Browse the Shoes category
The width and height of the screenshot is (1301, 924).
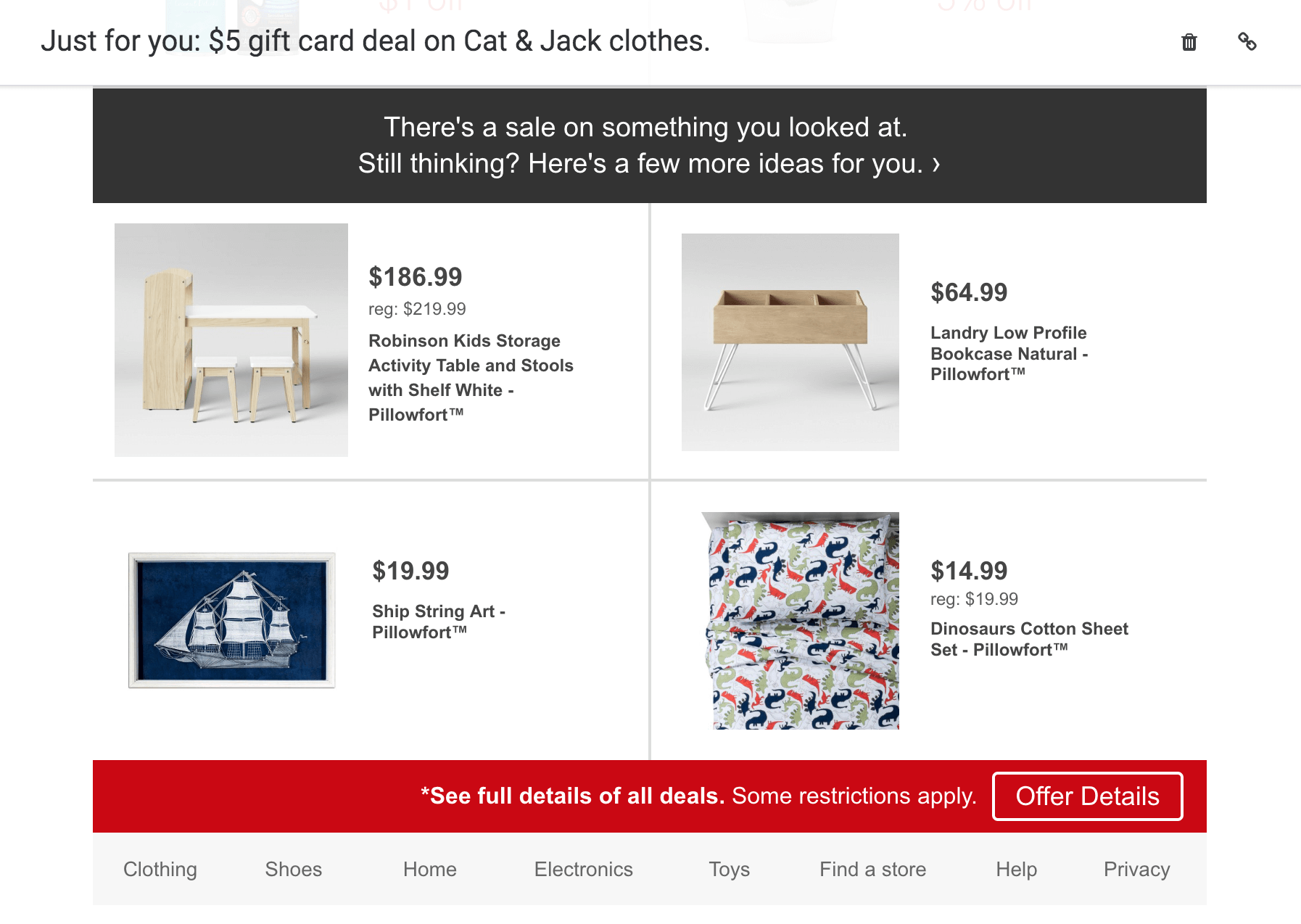[x=293, y=869]
